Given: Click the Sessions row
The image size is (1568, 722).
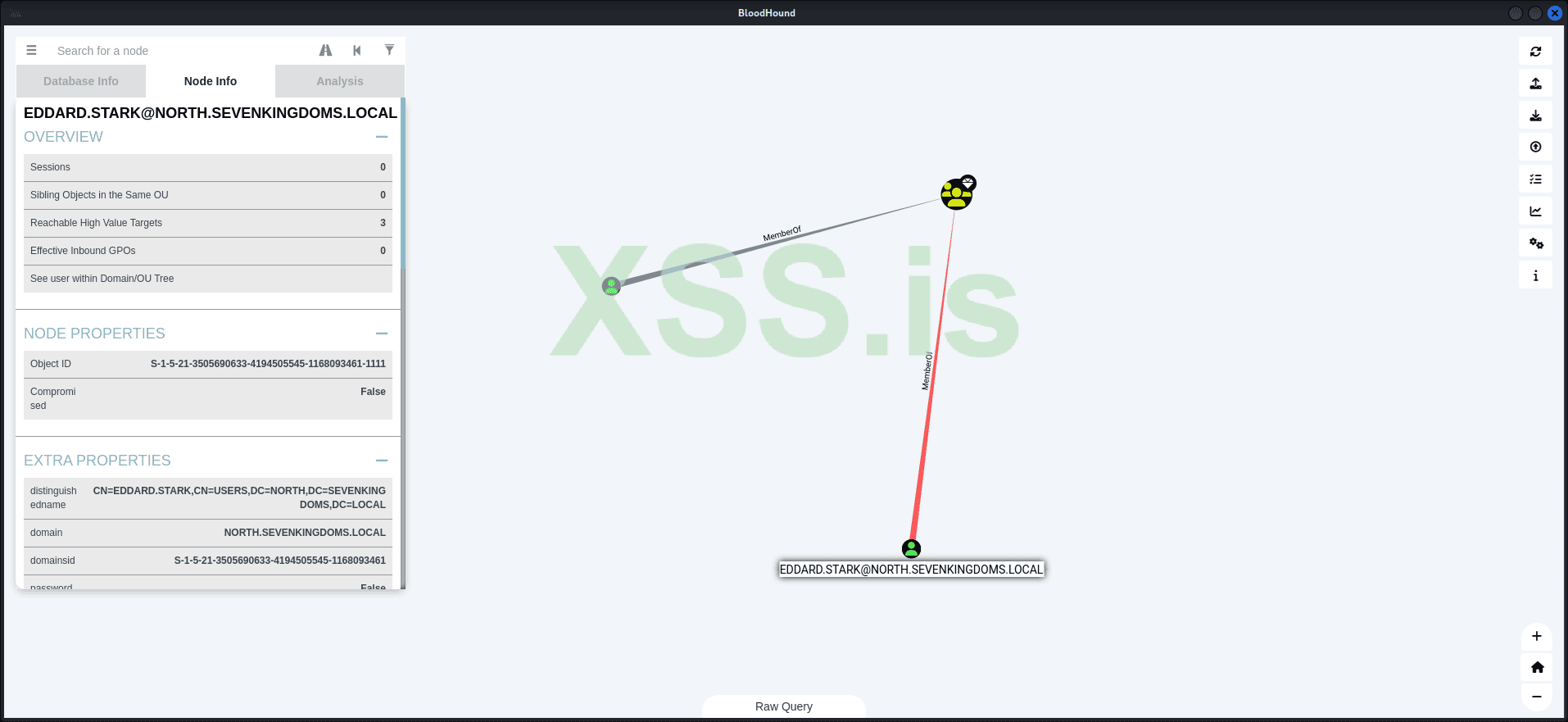Looking at the screenshot, I should [x=208, y=167].
